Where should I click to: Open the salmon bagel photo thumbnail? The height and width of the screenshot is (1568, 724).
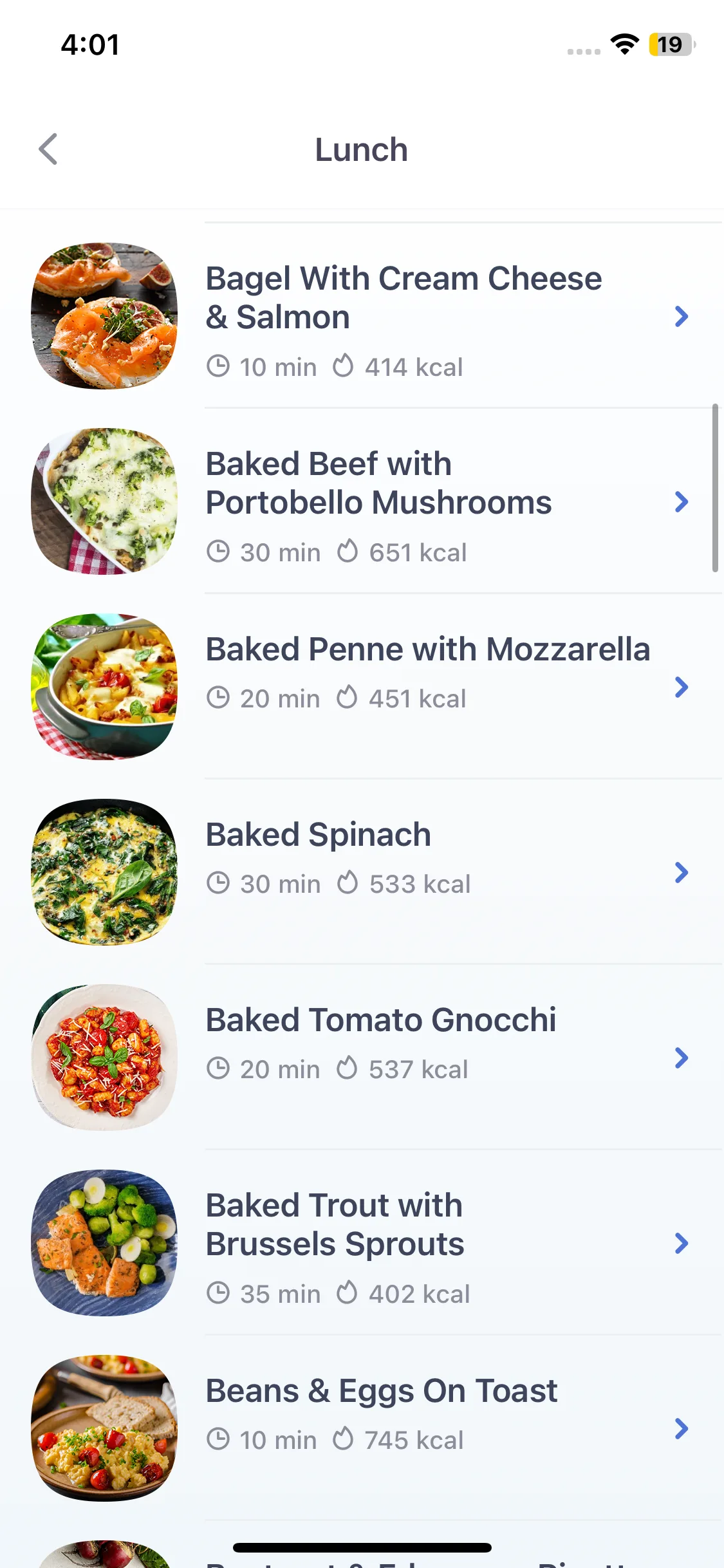(x=104, y=316)
